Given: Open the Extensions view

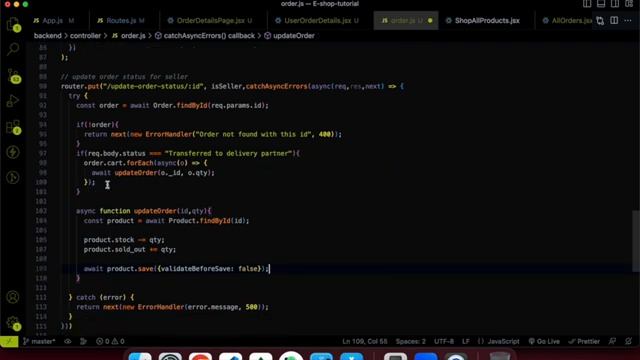Looking at the screenshot, I should coord(13,127).
